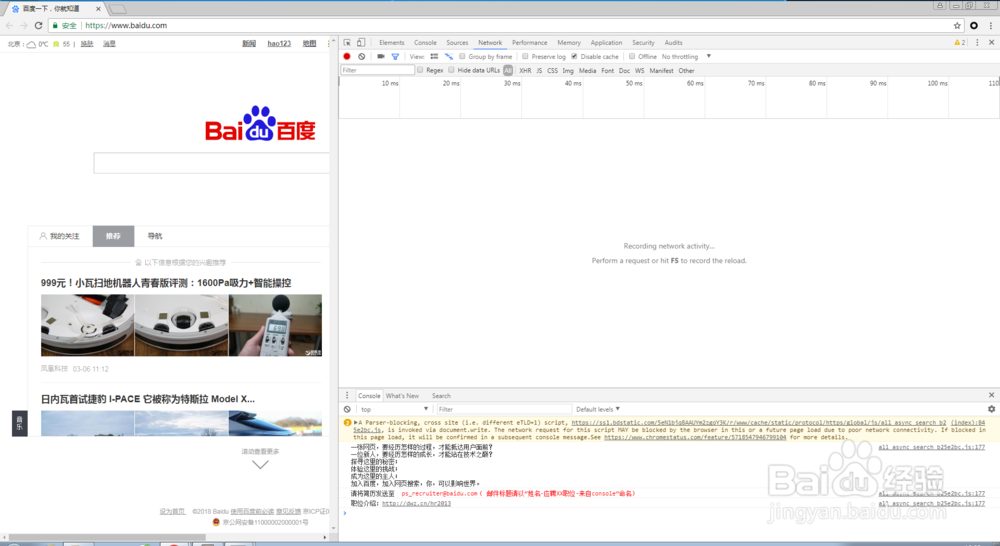This screenshot has height=546, width=1000.
Task: Open the console context top dropdown
Action: 393,410
